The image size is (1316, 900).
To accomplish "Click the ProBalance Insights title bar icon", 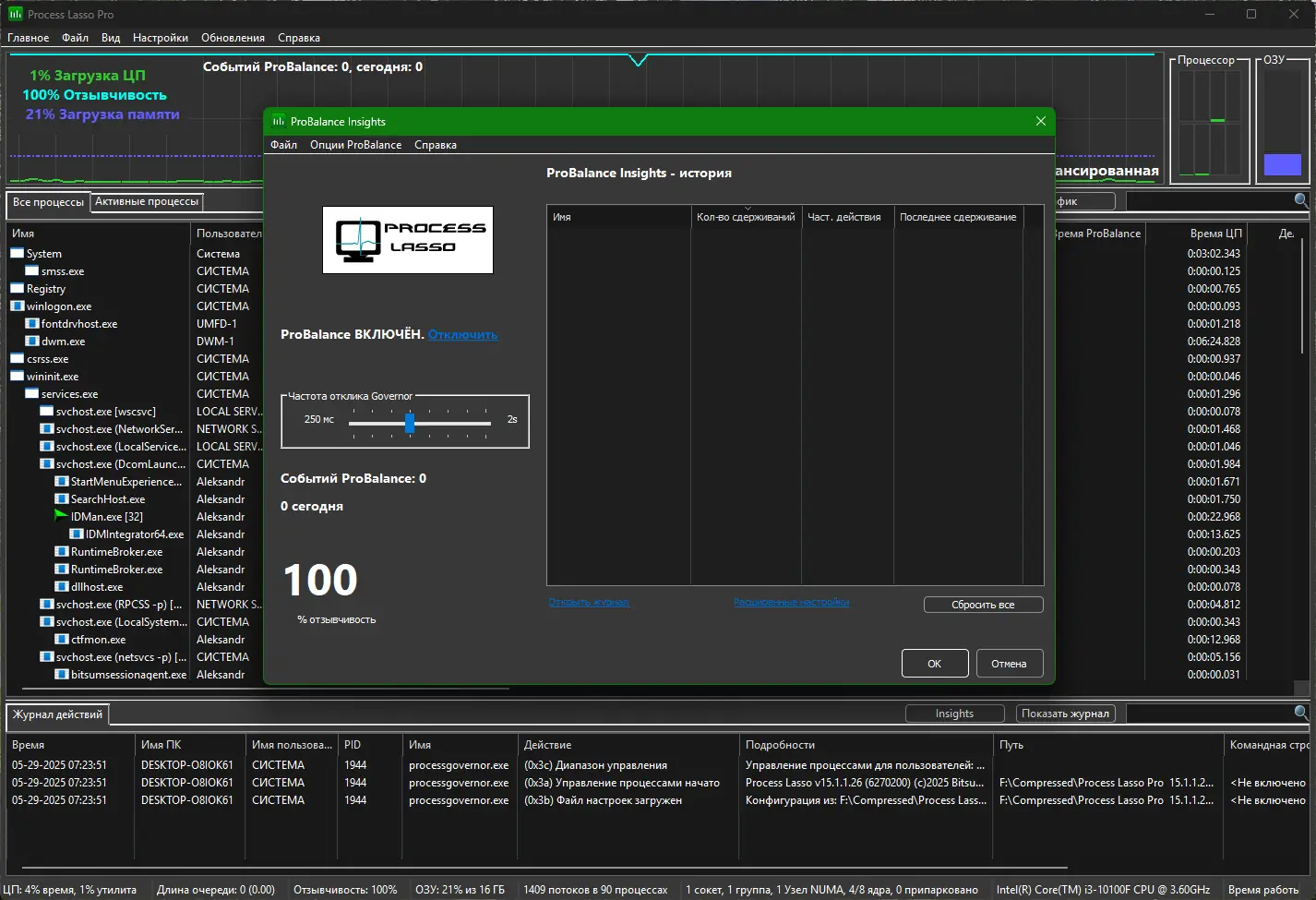I will [x=279, y=122].
